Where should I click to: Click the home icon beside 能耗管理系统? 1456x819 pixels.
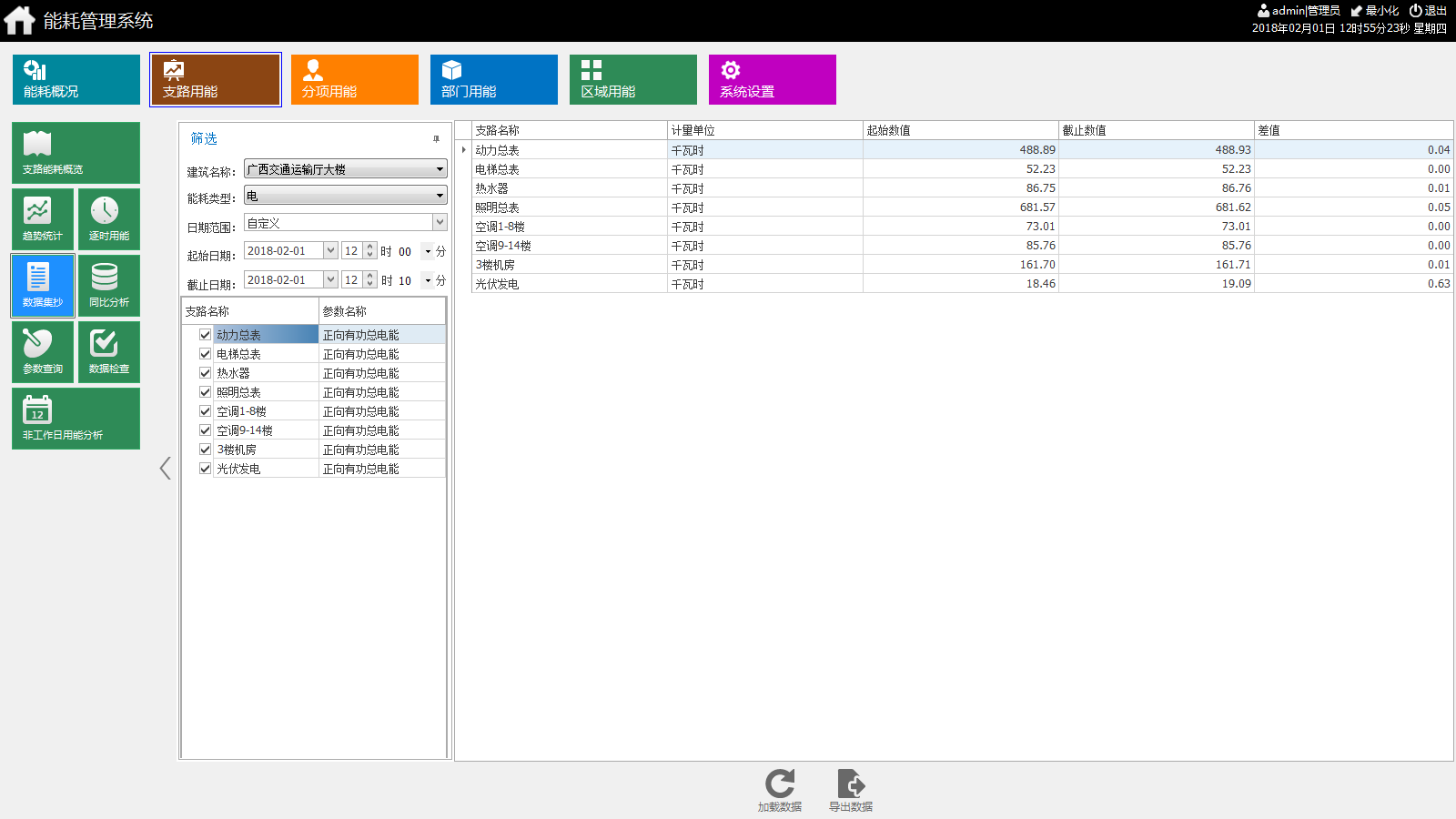click(19, 20)
